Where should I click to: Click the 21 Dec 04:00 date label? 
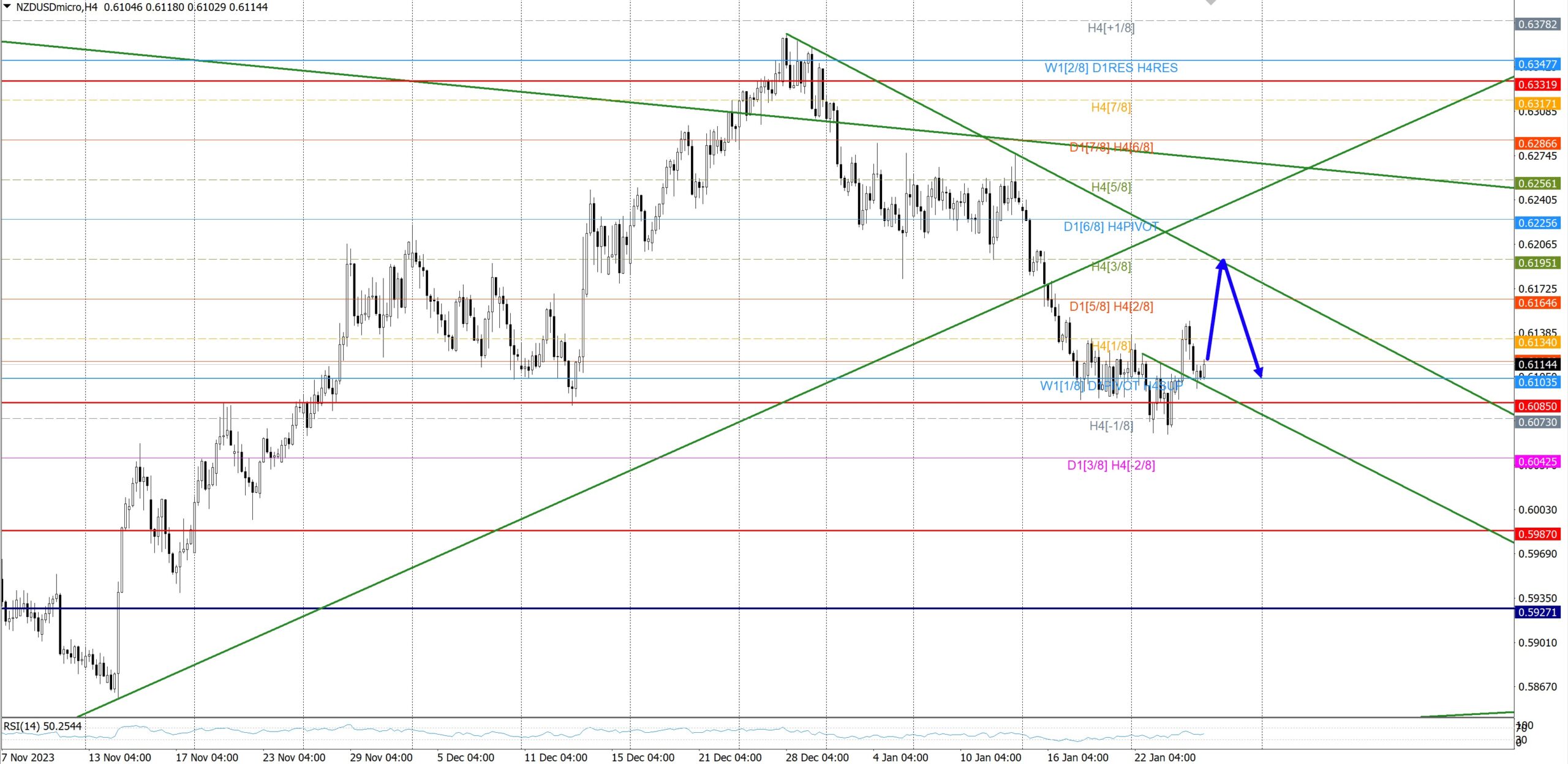[729, 757]
